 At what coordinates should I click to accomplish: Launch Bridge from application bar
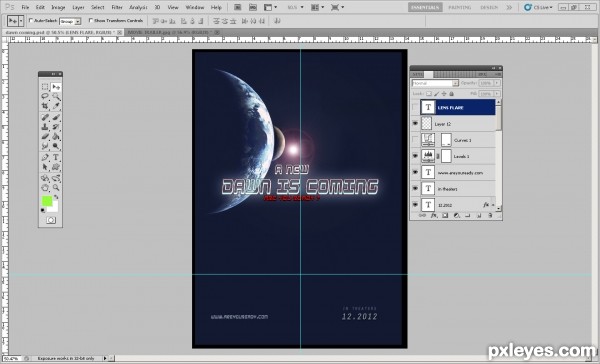click(x=237, y=7)
